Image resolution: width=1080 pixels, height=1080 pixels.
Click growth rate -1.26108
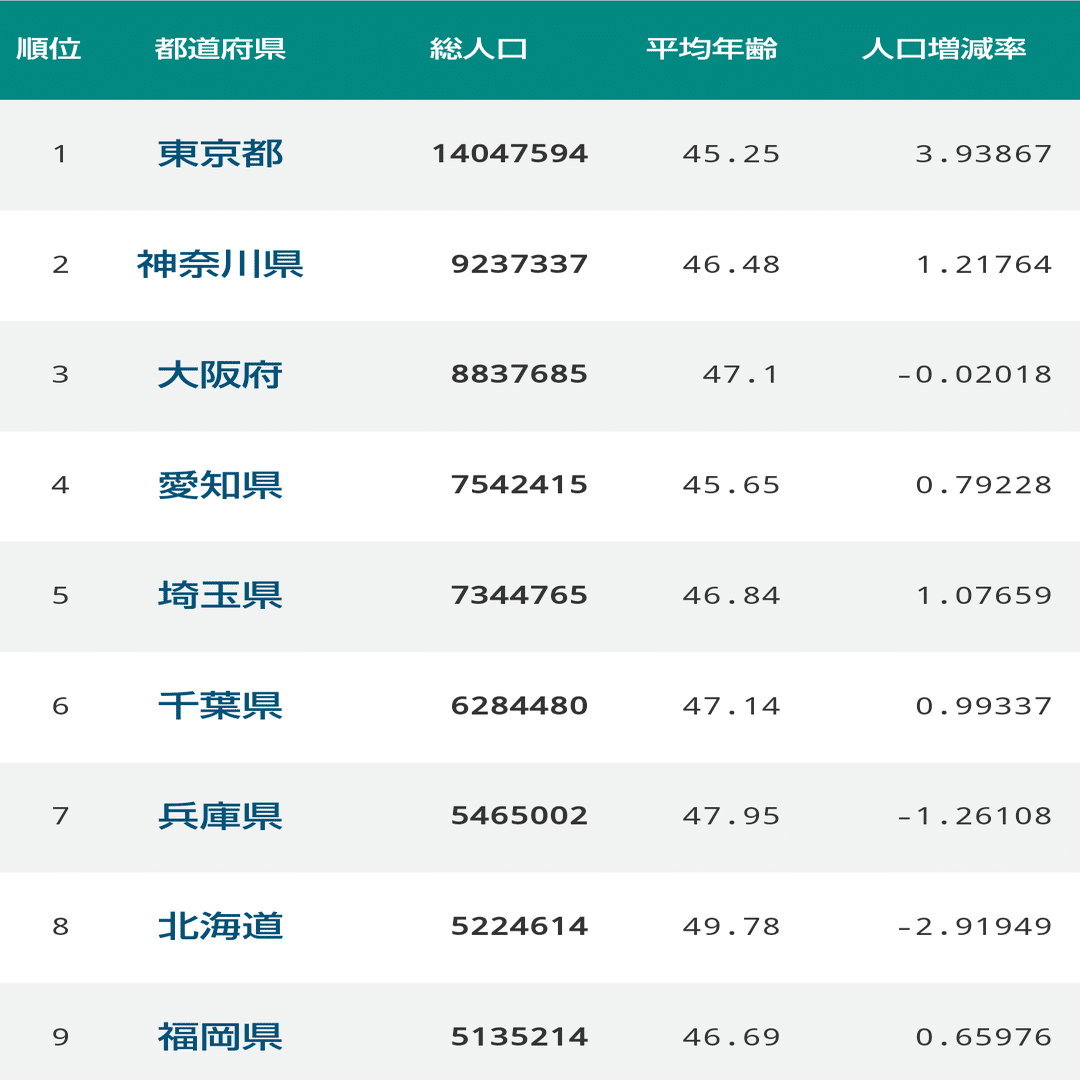click(975, 816)
